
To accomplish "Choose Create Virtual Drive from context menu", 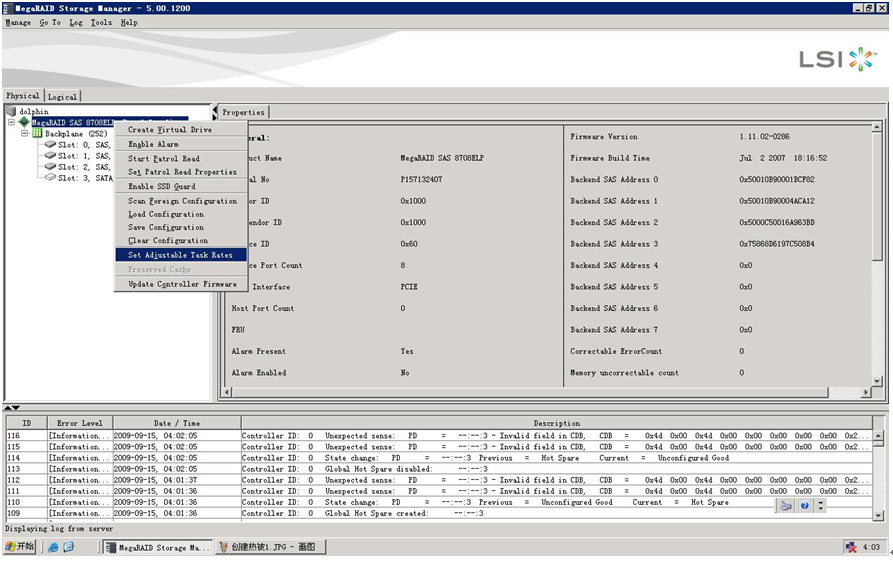I will [170, 130].
